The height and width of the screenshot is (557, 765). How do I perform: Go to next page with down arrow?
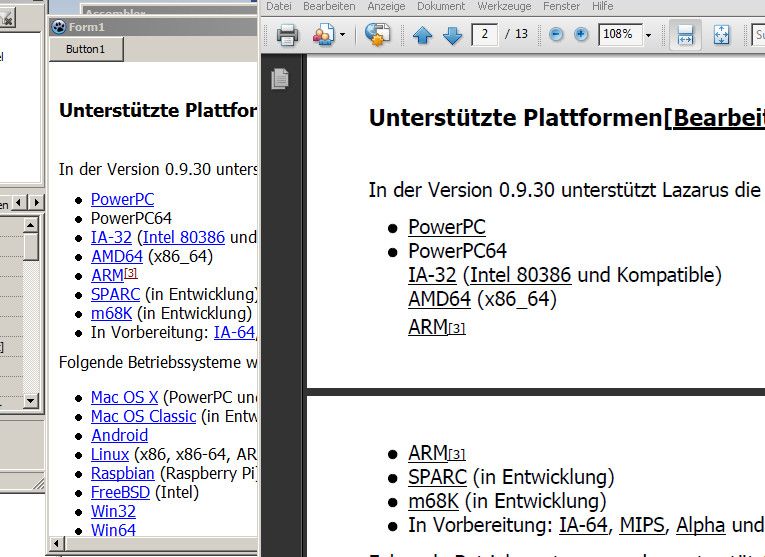pos(452,35)
